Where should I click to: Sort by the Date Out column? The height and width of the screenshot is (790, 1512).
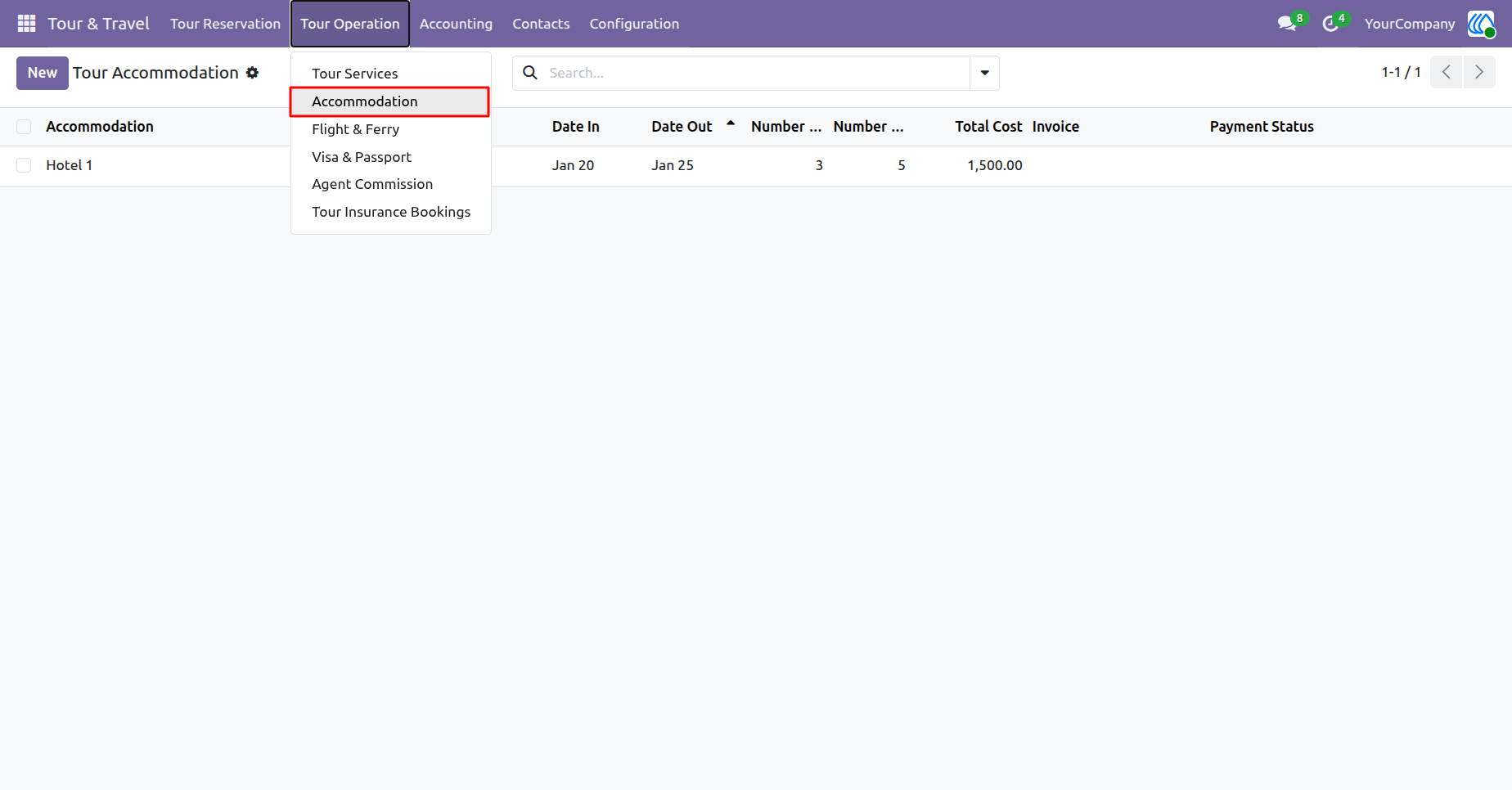pyautogui.click(x=682, y=127)
